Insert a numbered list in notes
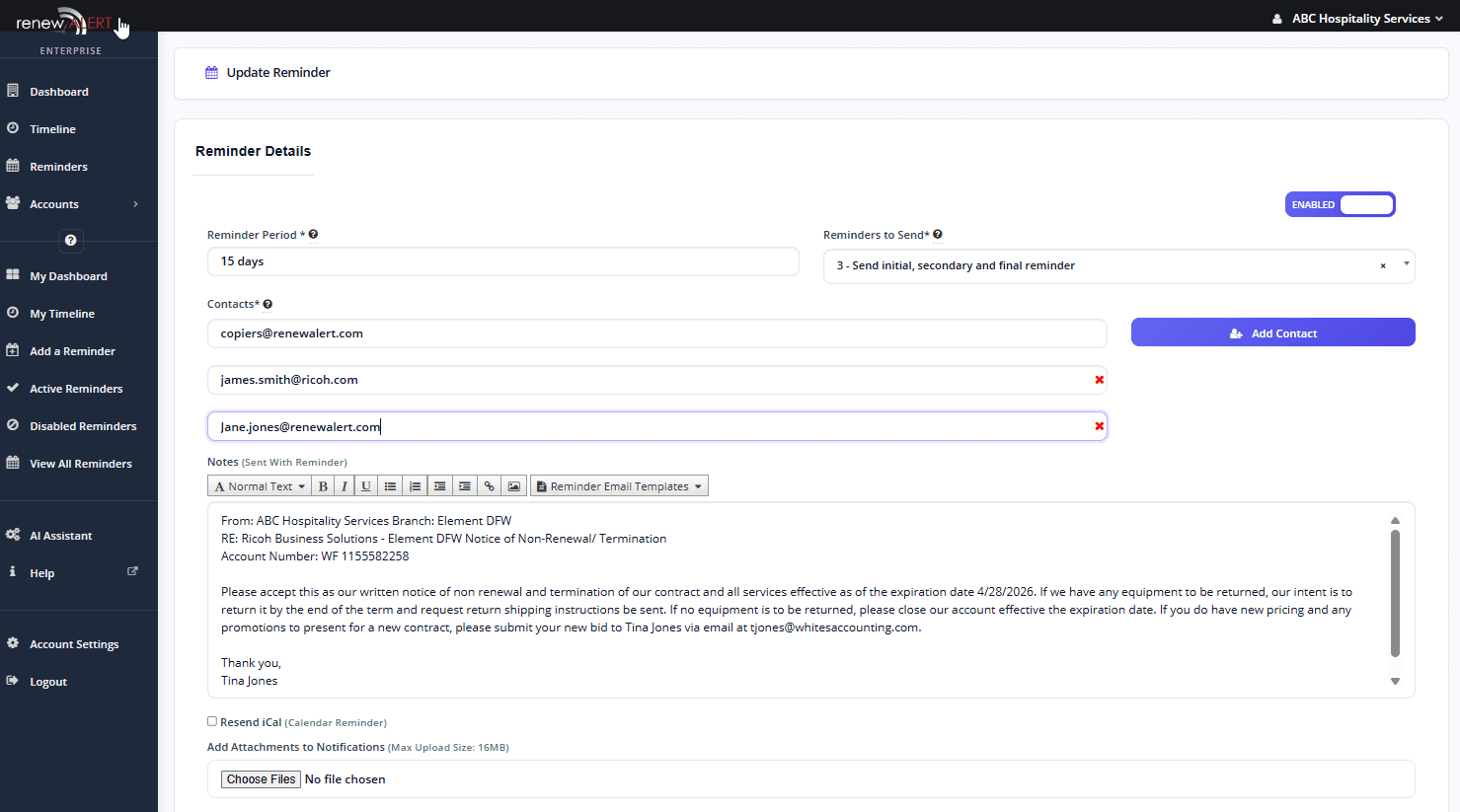This screenshot has width=1460, height=812. (x=416, y=486)
